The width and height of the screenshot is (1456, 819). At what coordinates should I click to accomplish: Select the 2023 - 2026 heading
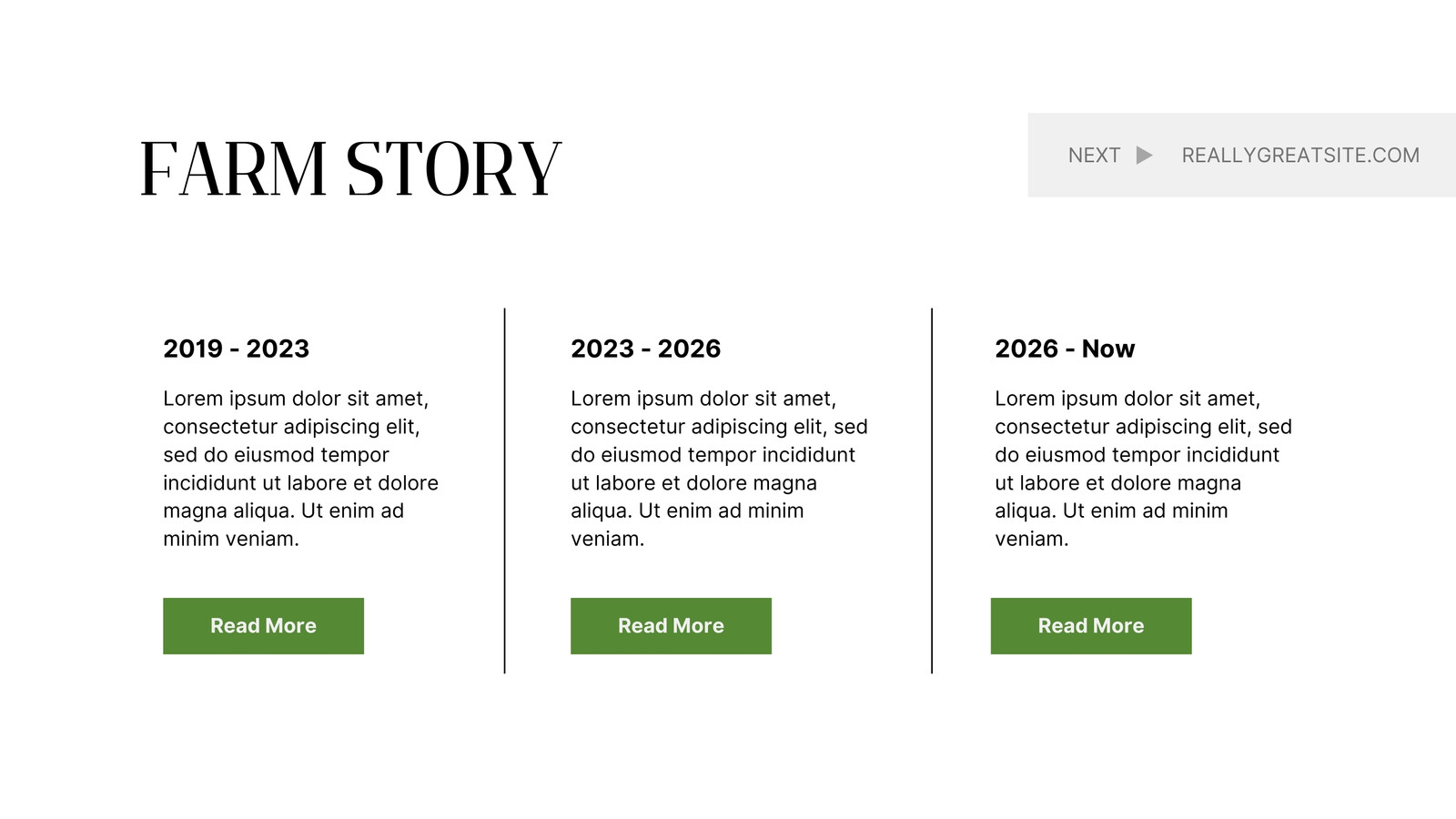(x=645, y=349)
